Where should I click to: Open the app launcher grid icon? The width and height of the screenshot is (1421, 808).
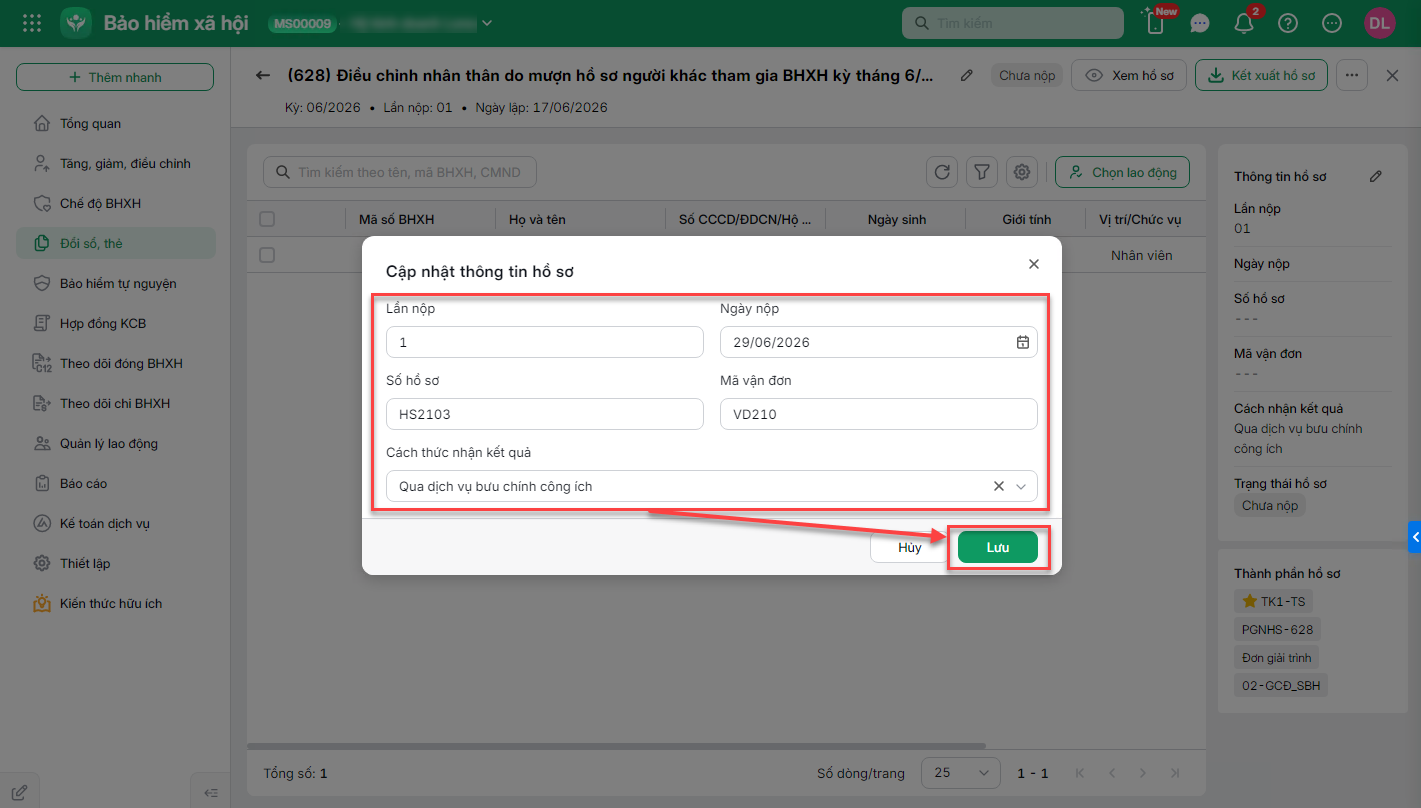[x=32, y=23]
